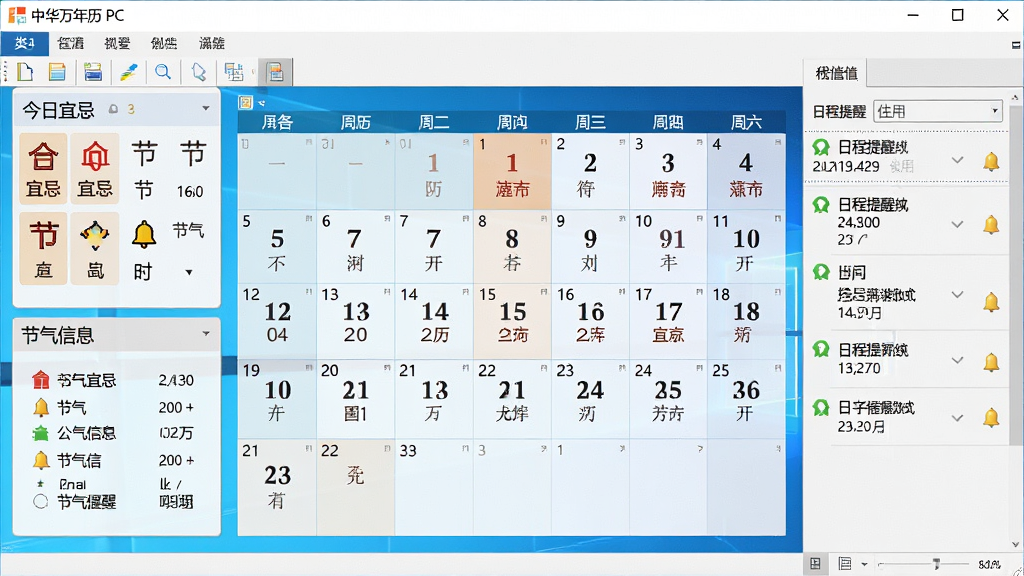This screenshot has width=1024, height=576.
Task: Open the fourth menu bar item
Action: click(x=164, y=43)
